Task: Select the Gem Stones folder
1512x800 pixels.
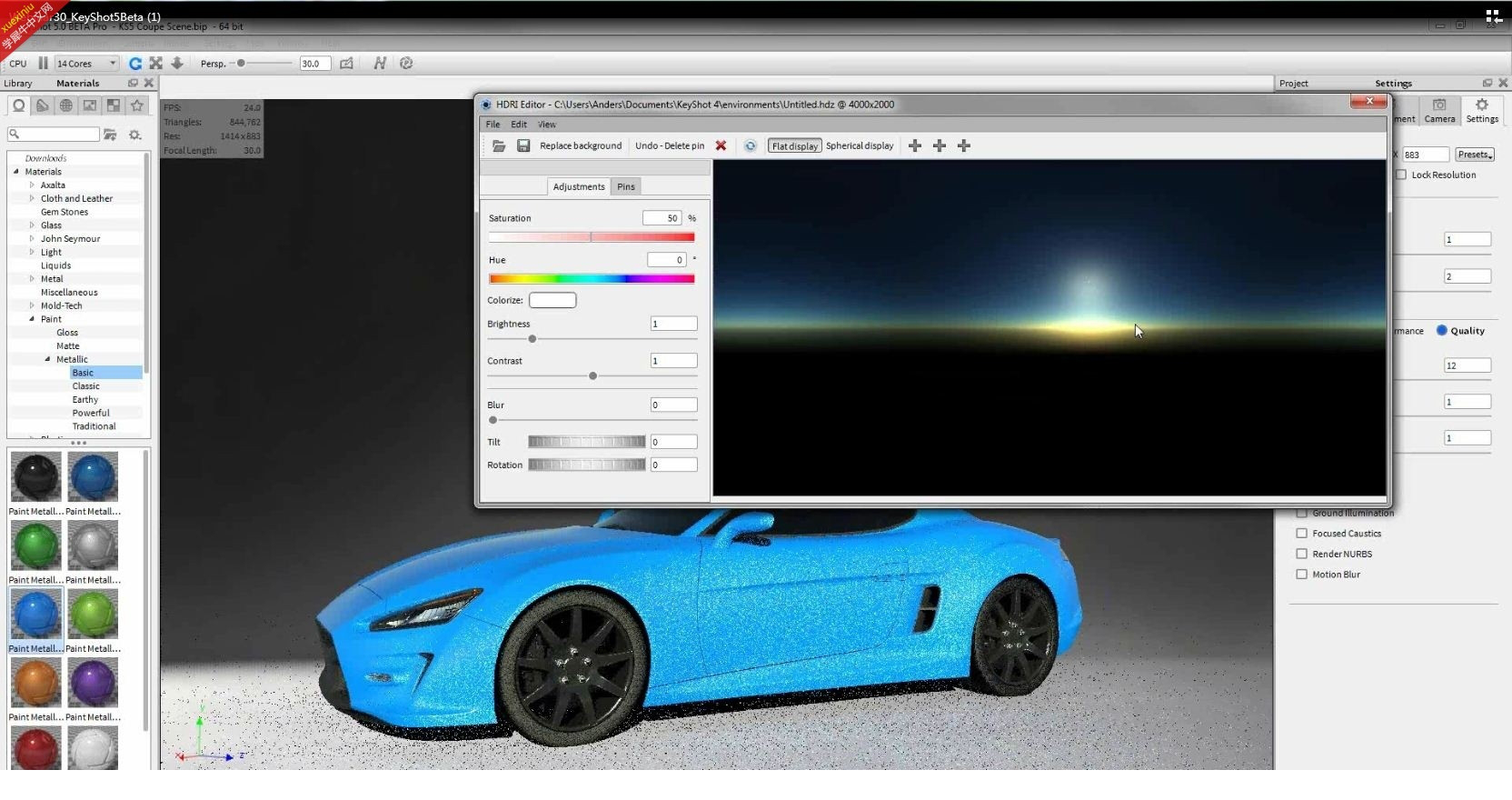Action: tap(65, 212)
